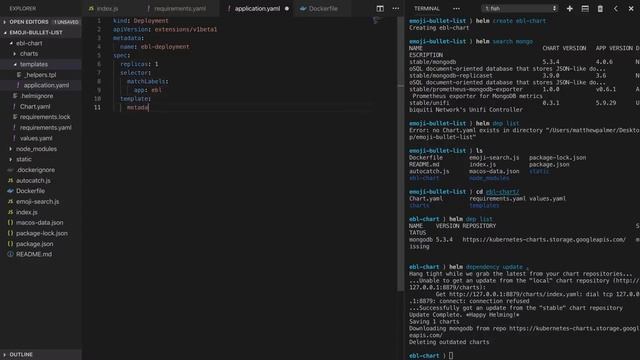Click the JS icon beside emoji-search.js
The image size is (640, 360).
pos(11,202)
